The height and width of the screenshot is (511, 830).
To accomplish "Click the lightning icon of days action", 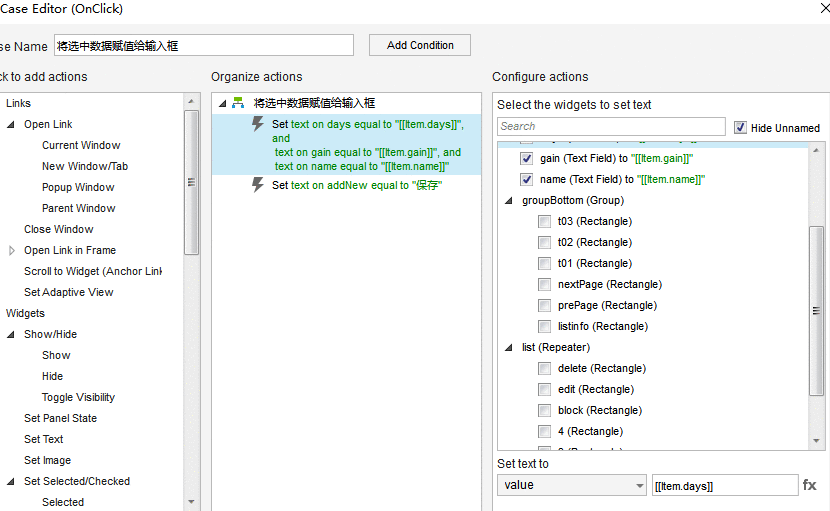I will 258,124.
